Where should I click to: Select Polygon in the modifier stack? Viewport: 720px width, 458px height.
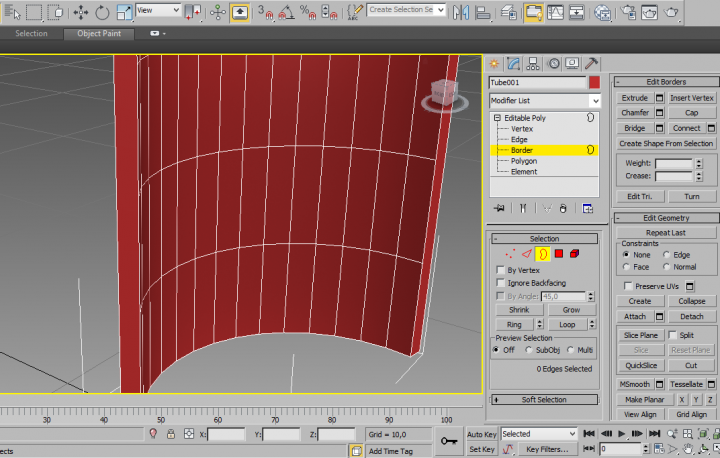[x=523, y=161]
